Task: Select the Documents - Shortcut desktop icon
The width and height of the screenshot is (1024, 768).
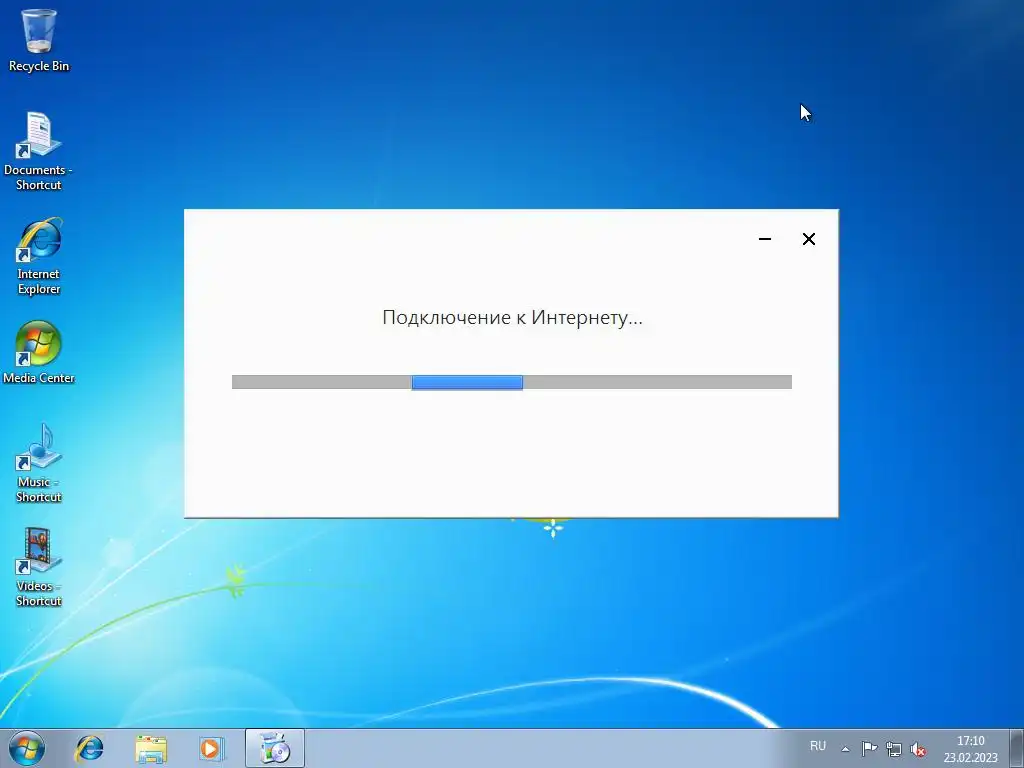Action: [x=39, y=152]
